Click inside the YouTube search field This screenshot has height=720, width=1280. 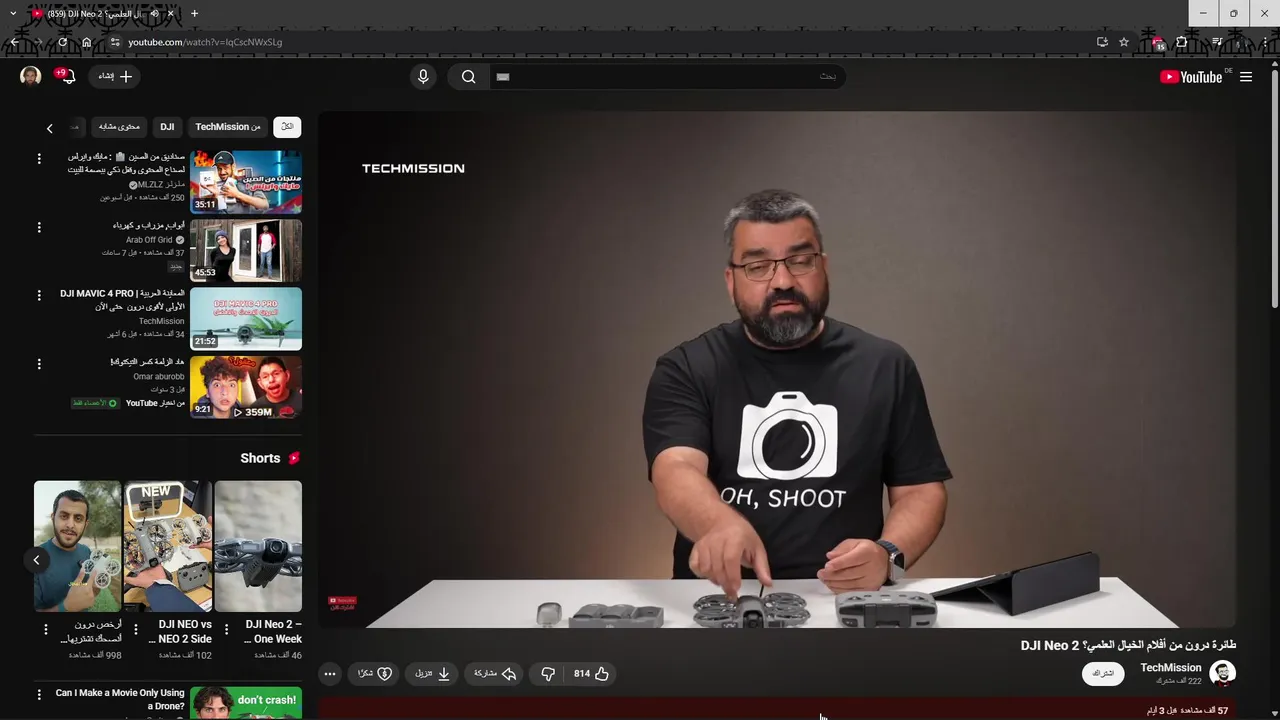(x=667, y=77)
